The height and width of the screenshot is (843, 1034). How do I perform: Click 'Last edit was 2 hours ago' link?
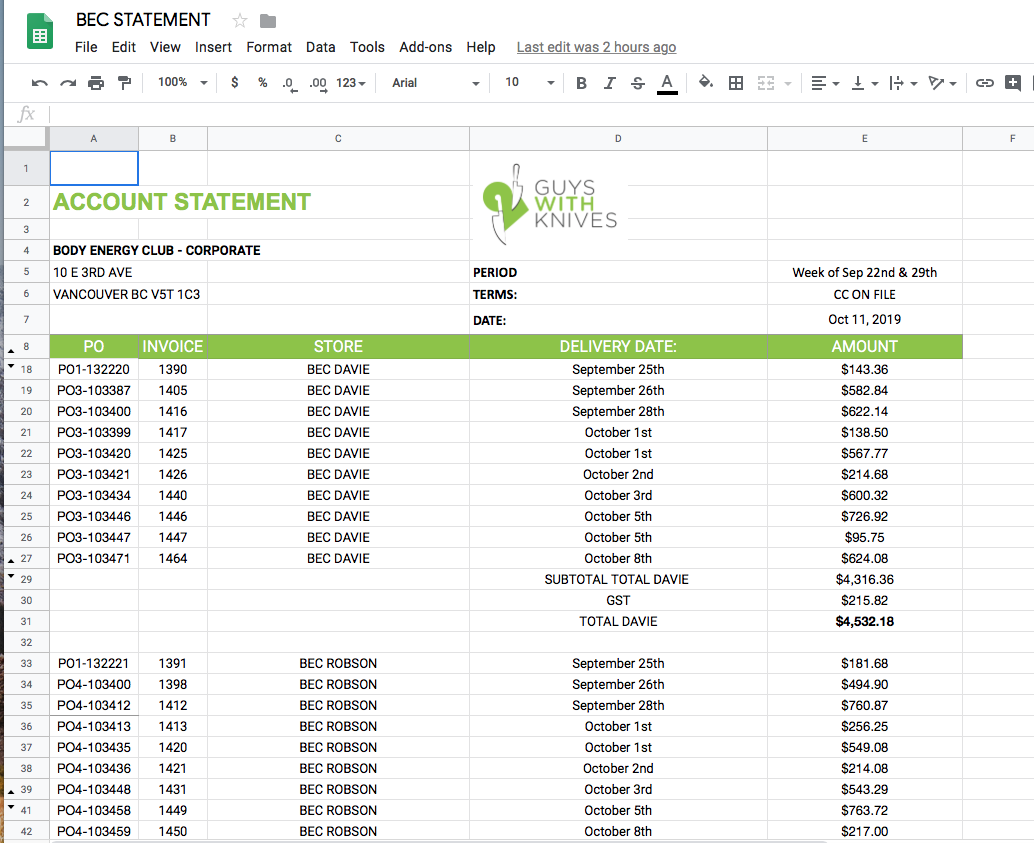[596, 47]
